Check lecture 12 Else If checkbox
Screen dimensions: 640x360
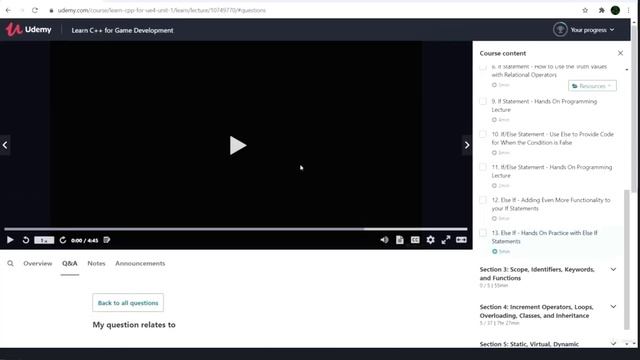(483, 200)
